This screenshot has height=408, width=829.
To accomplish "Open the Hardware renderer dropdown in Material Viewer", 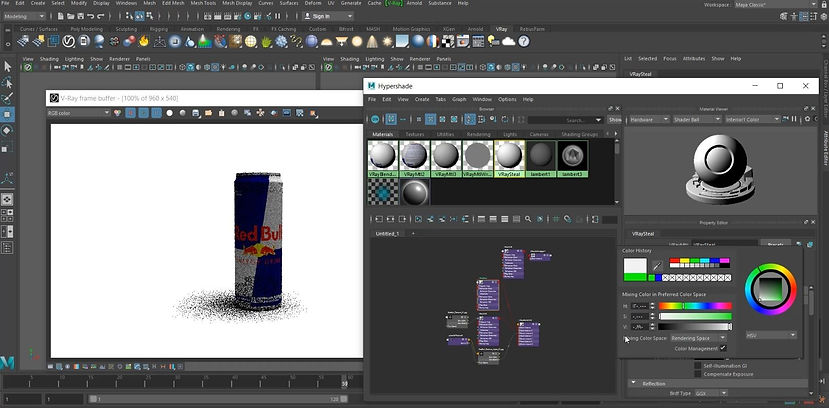I will tap(648, 120).
